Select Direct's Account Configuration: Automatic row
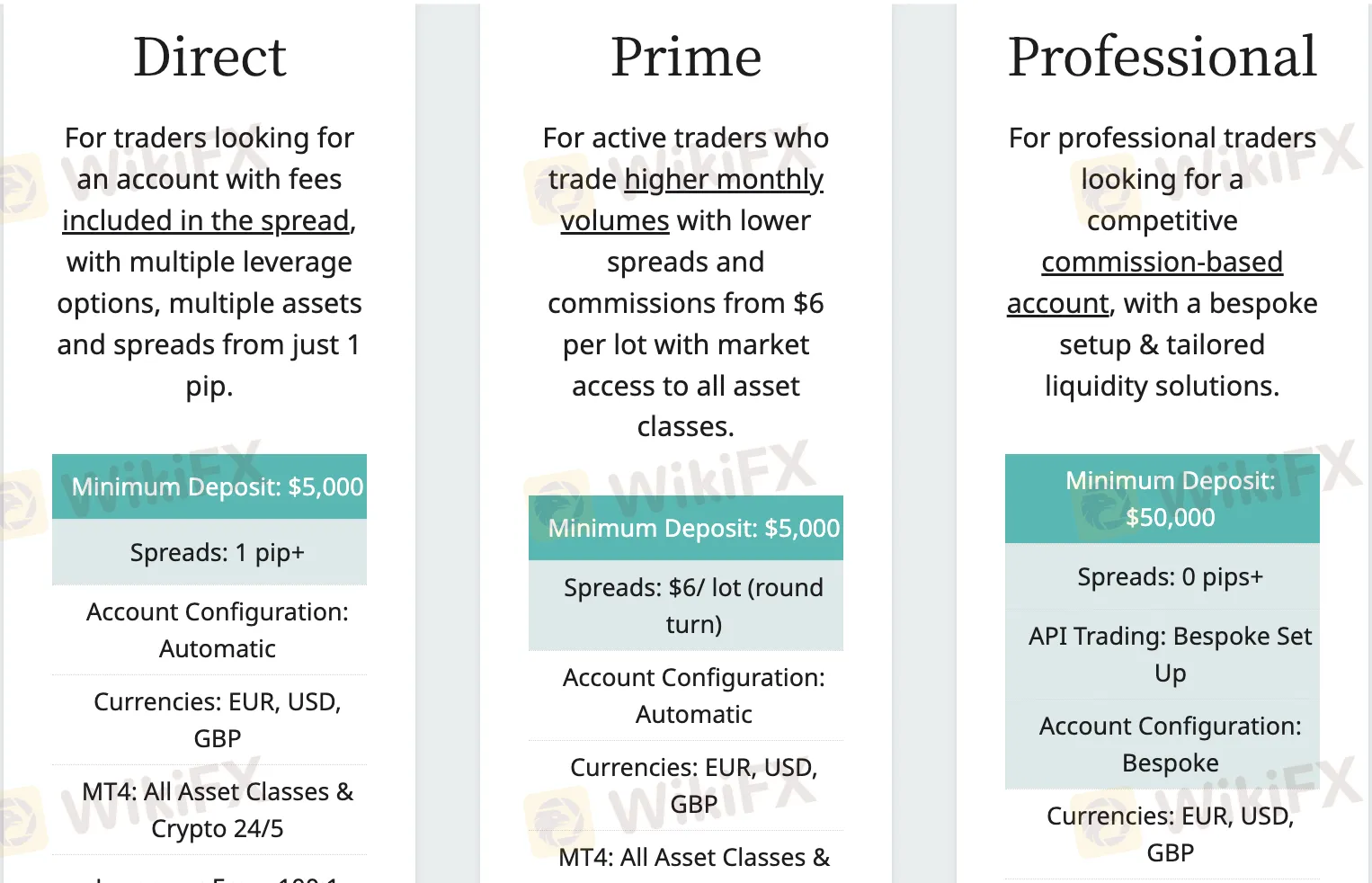The height and width of the screenshot is (883, 1372). click(x=209, y=629)
